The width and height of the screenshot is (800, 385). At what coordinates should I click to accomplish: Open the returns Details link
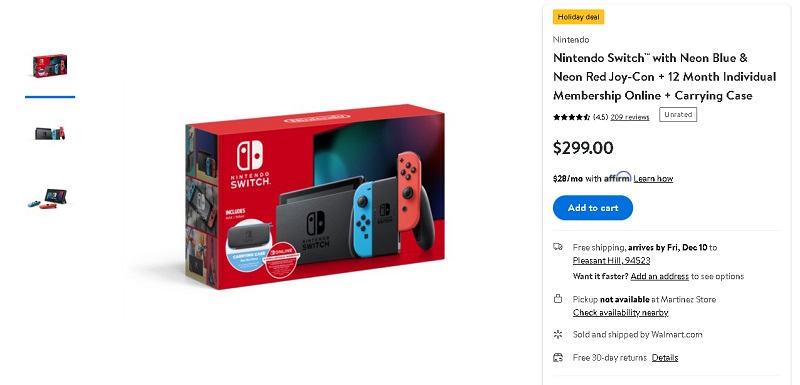[665, 358]
